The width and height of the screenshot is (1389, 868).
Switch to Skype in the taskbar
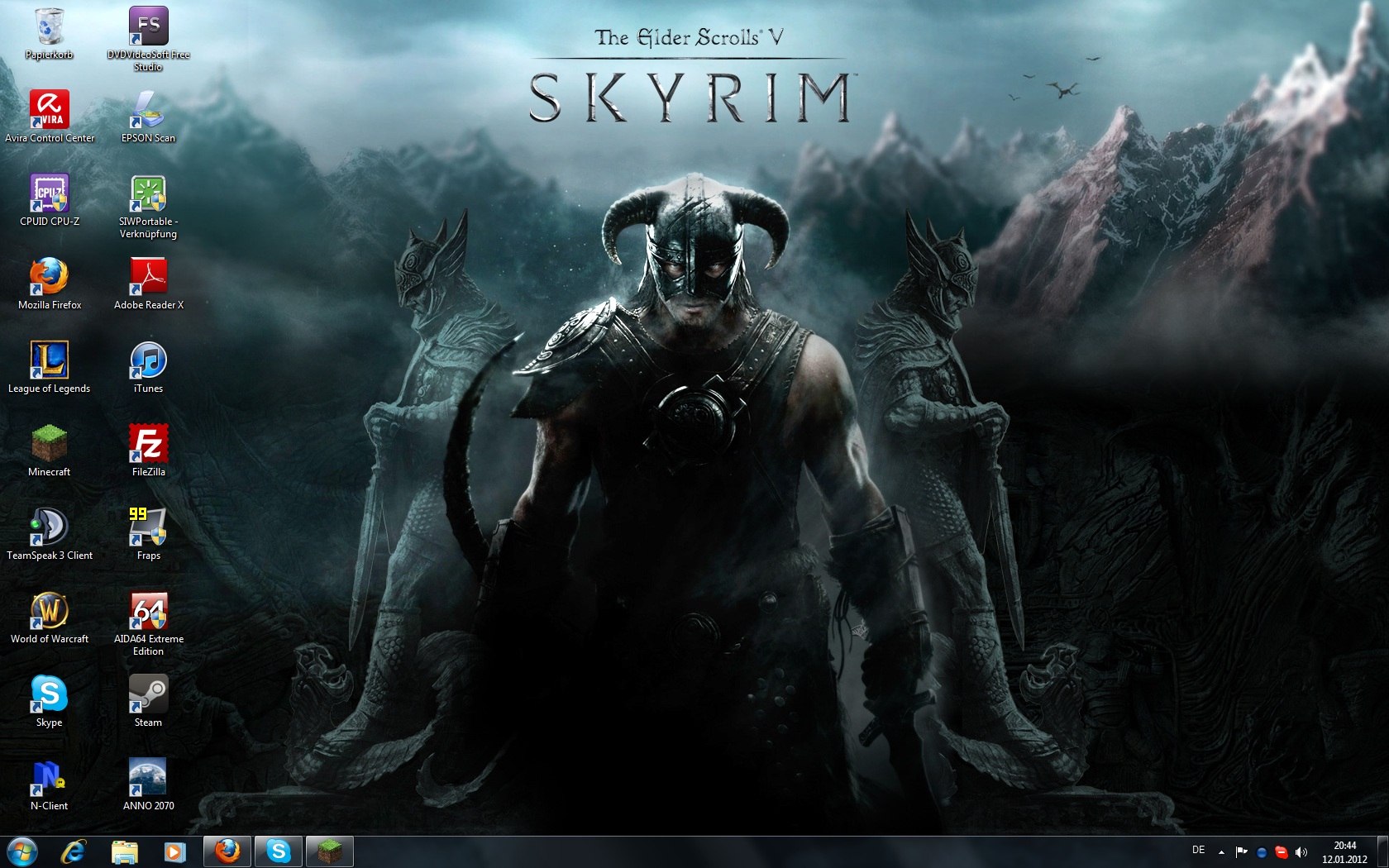tap(279, 851)
